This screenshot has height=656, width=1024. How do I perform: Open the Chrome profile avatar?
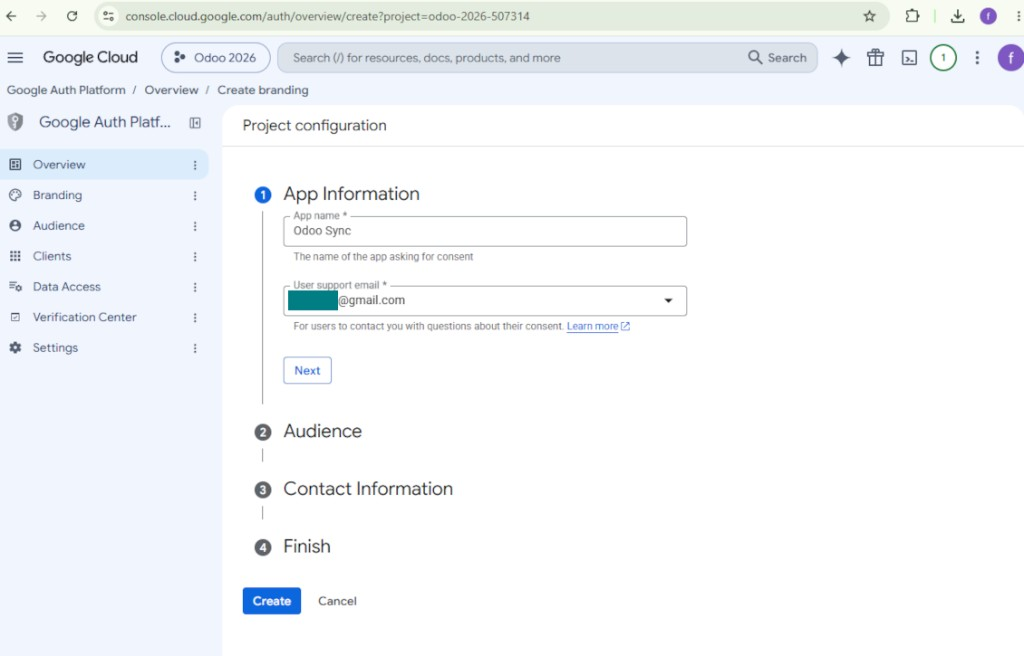(x=988, y=16)
